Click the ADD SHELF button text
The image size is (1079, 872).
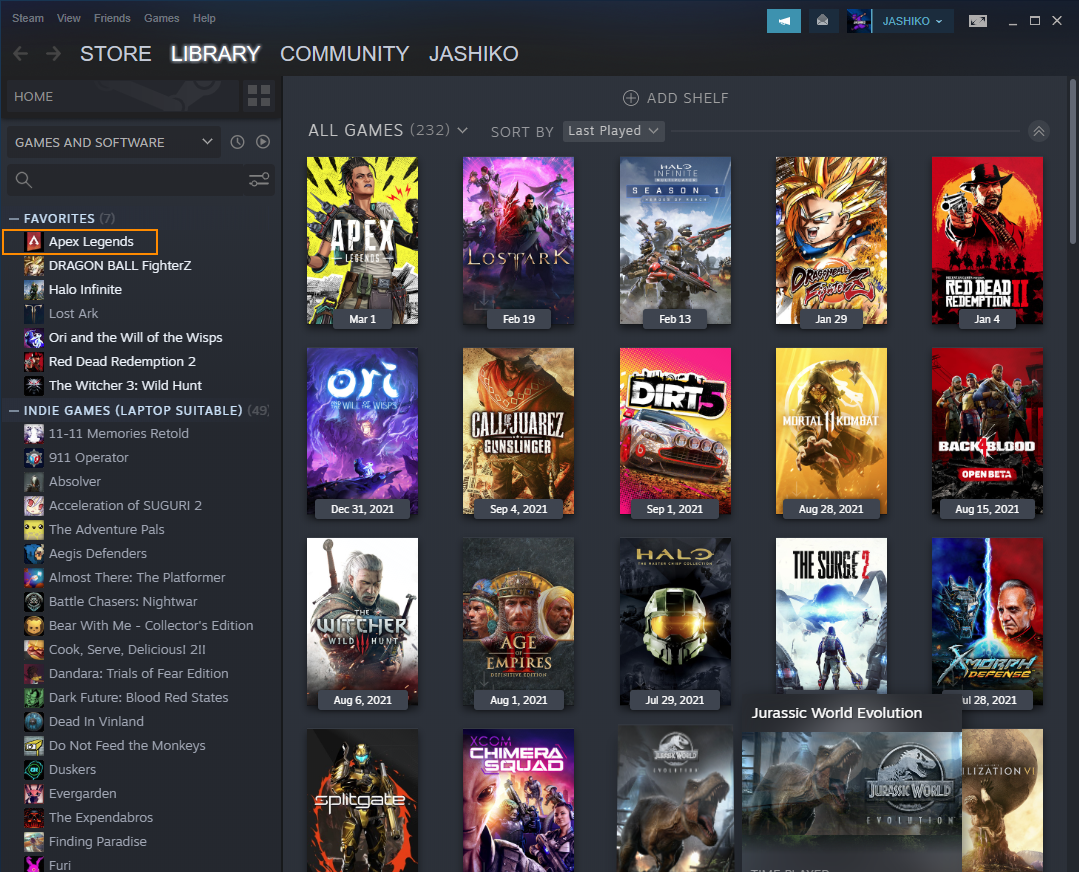[x=687, y=98]
